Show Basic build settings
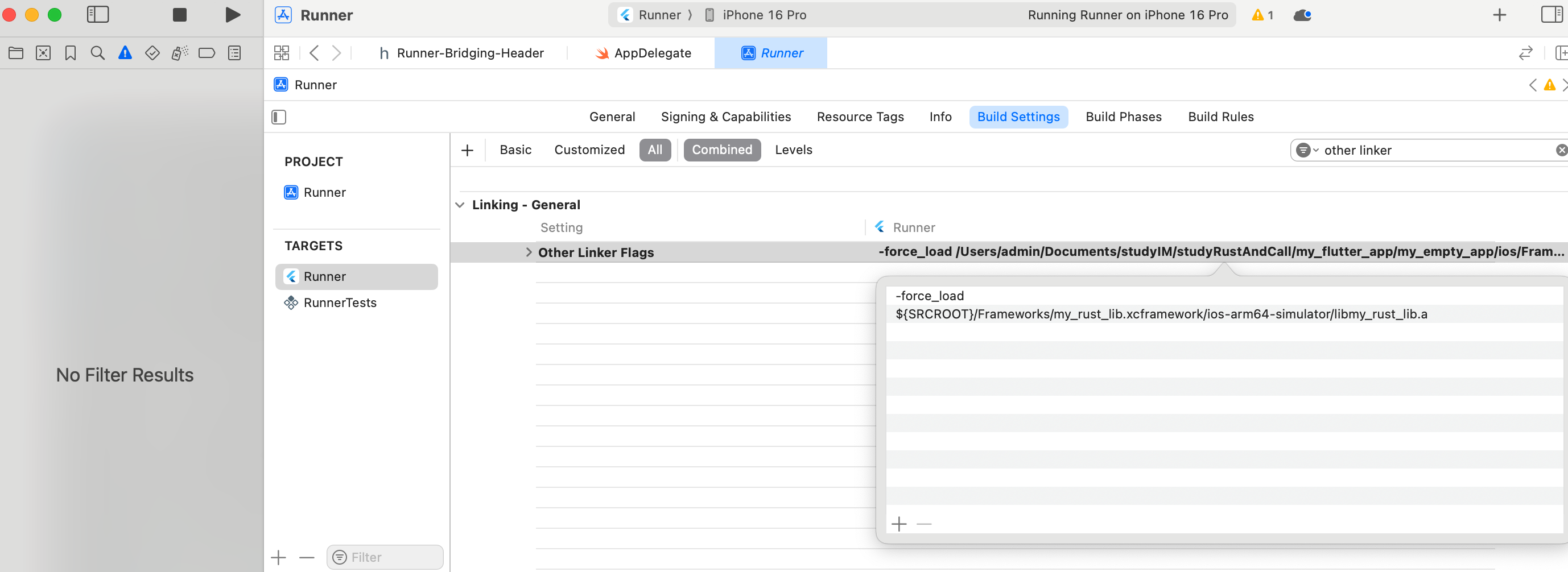Image resolution: width=1568 pixels, height=572 pixels. pos(515,150)
